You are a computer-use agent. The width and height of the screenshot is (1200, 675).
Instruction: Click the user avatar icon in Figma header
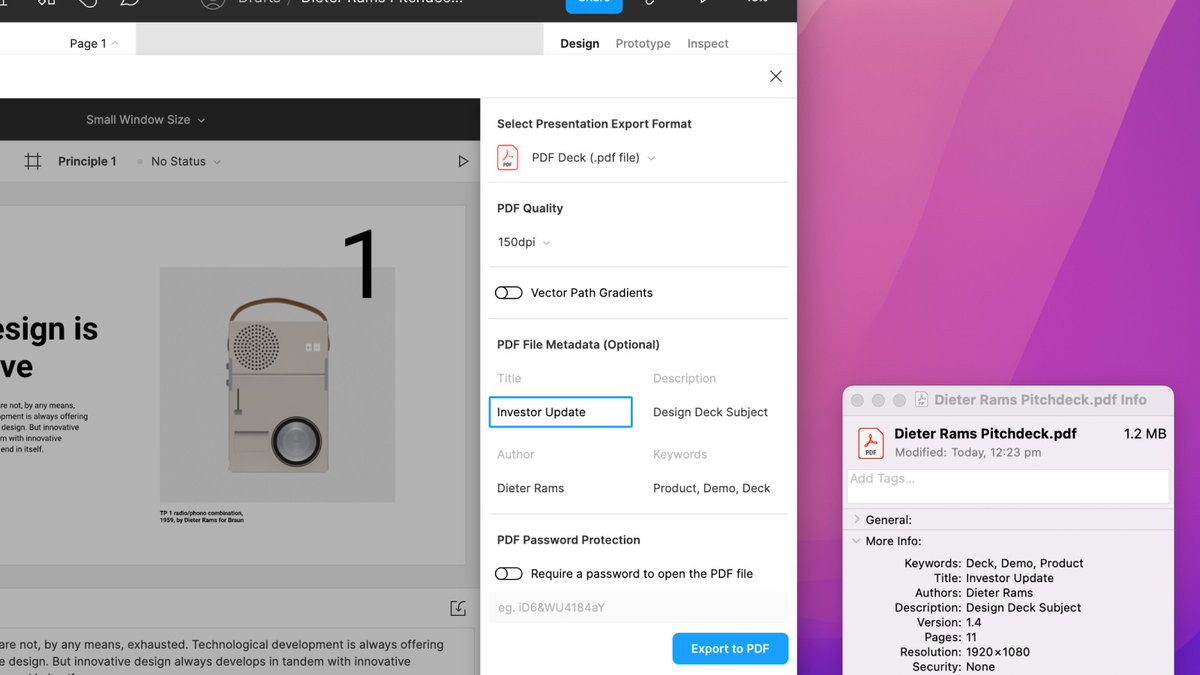tap(213, 3)
